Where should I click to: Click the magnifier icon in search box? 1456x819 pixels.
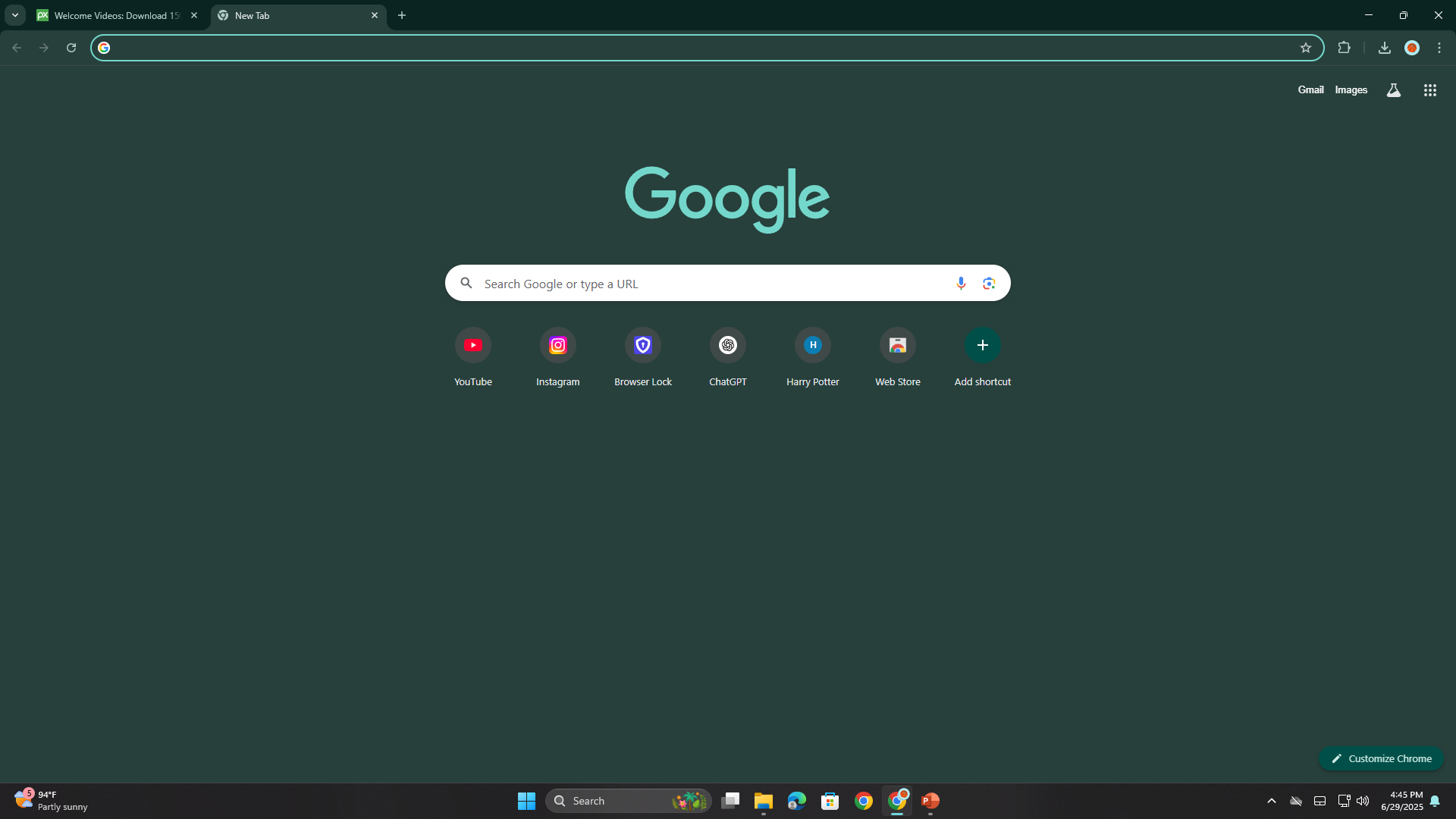[466, 283]
